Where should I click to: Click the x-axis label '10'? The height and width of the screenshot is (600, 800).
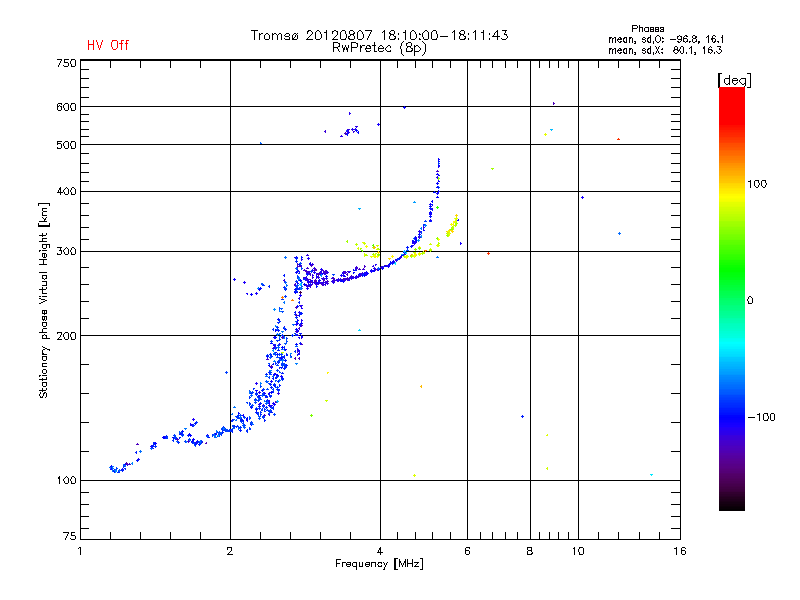click(578, 551)
